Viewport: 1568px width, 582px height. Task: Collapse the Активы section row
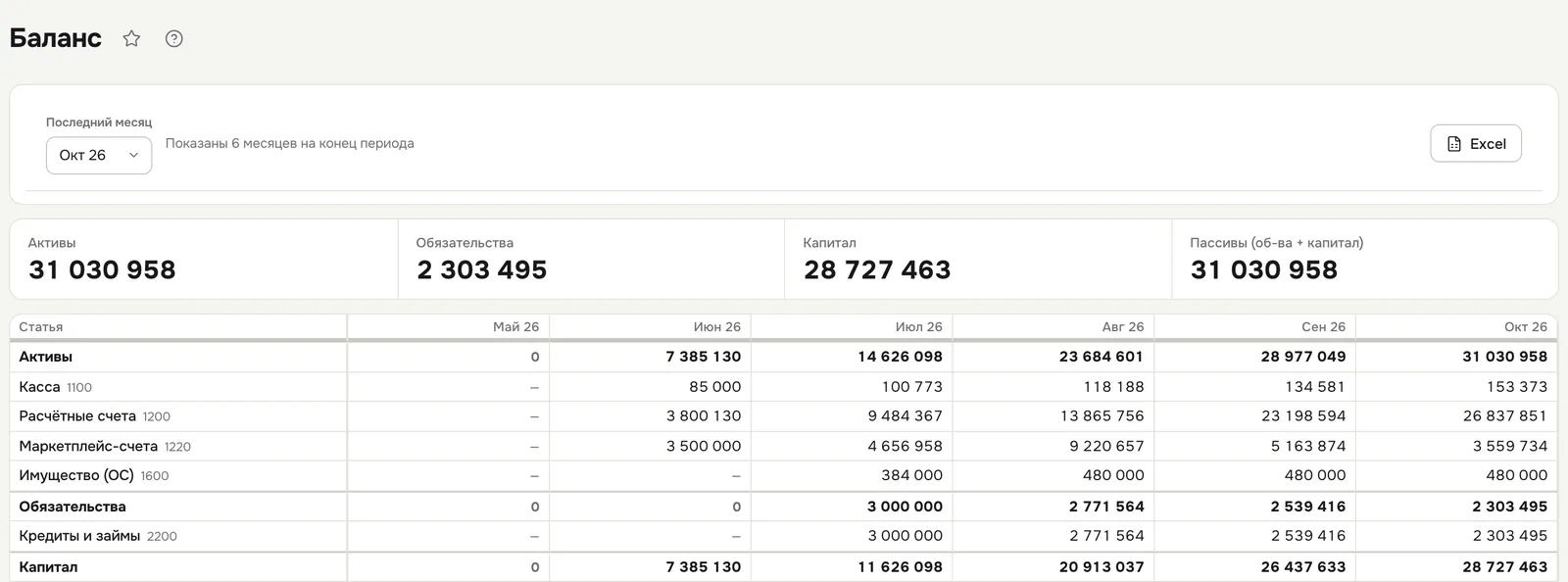click(x=783, y=357)
